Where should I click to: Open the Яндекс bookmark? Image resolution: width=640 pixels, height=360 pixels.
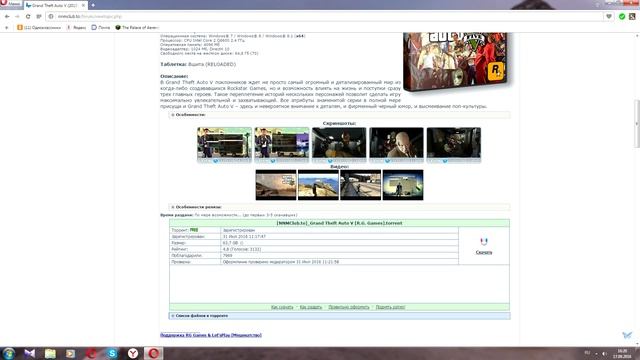pos(76,27)
